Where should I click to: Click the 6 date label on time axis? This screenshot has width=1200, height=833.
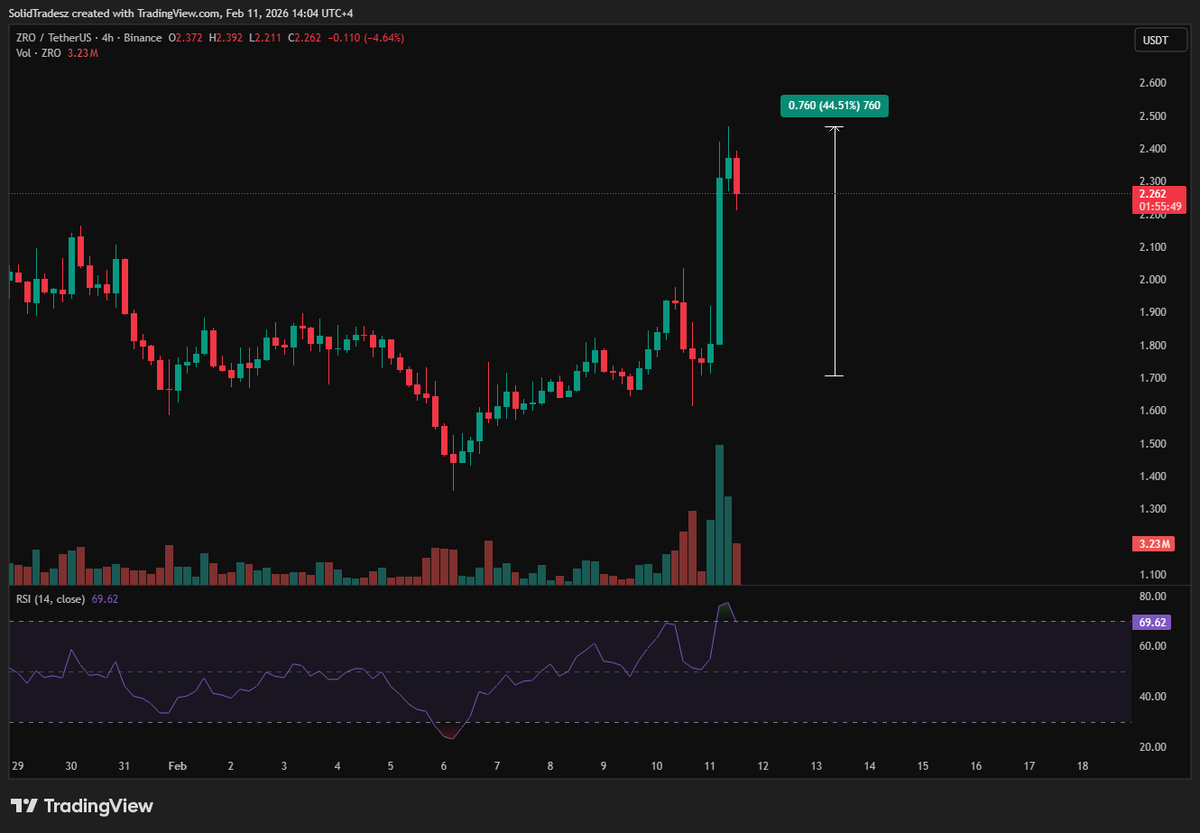pyautogui.click(x=444, y=766)
